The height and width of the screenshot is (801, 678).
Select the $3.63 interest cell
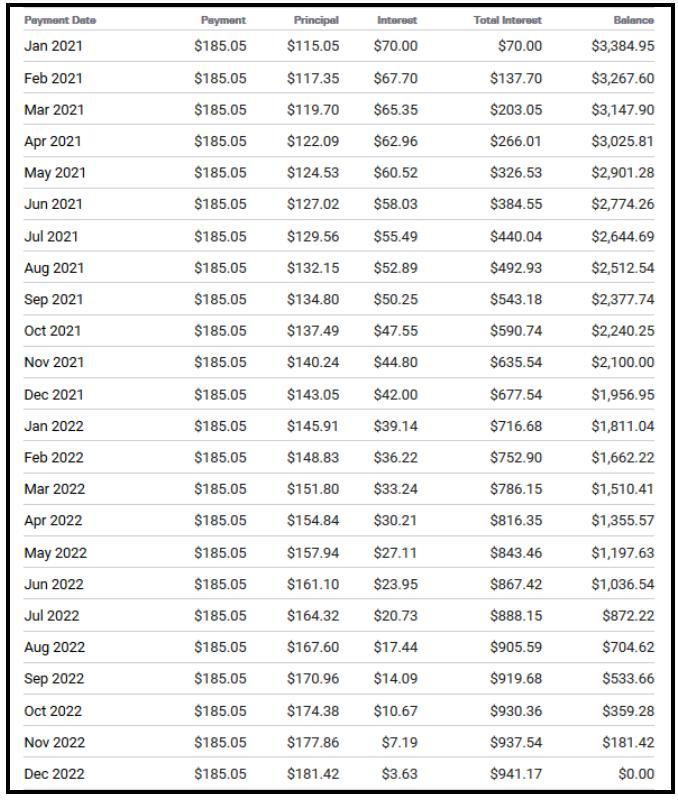(x=400, y=774)
